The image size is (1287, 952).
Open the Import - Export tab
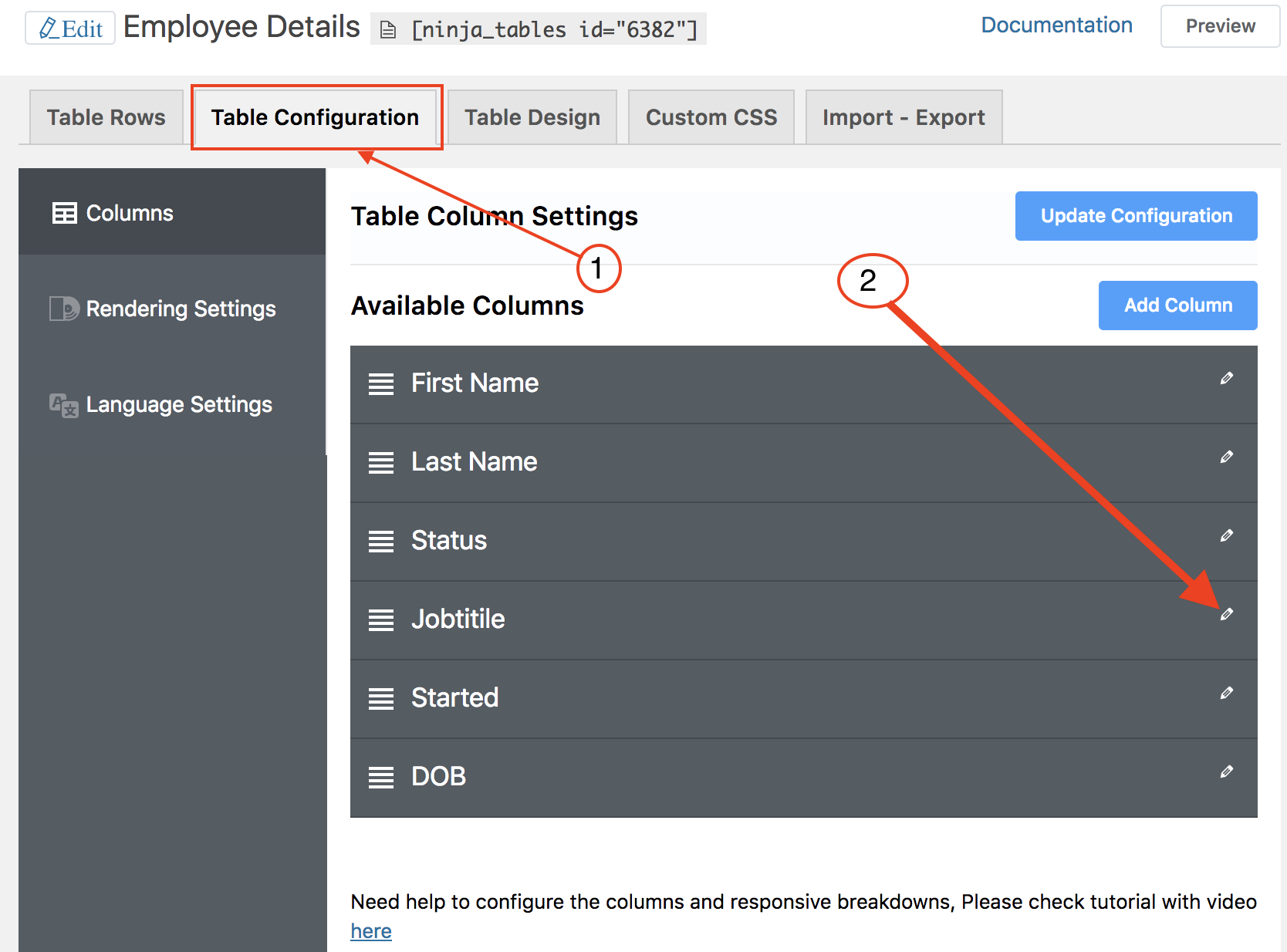pos(903,116)
